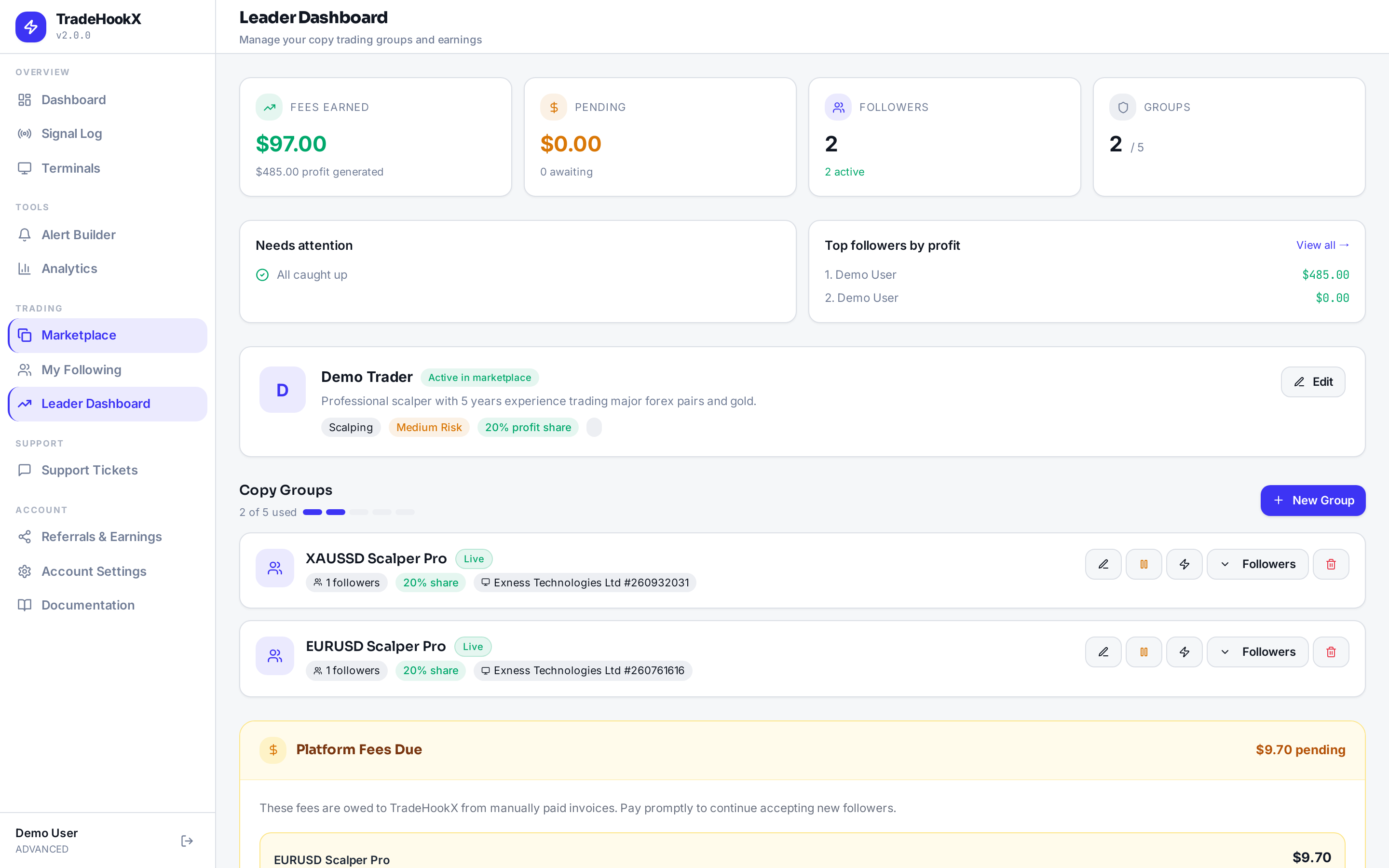
Task: Click the Platform Fees Due dollar icon
Action: [x=273, y=750]
